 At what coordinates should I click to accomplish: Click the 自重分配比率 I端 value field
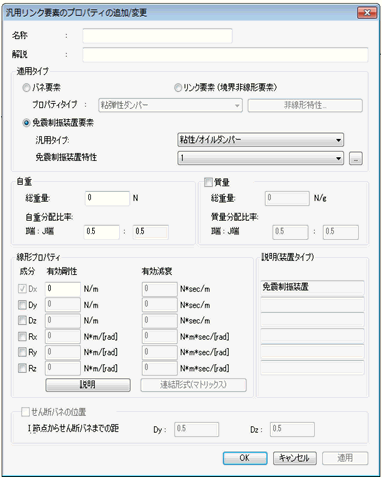point(101,232)
